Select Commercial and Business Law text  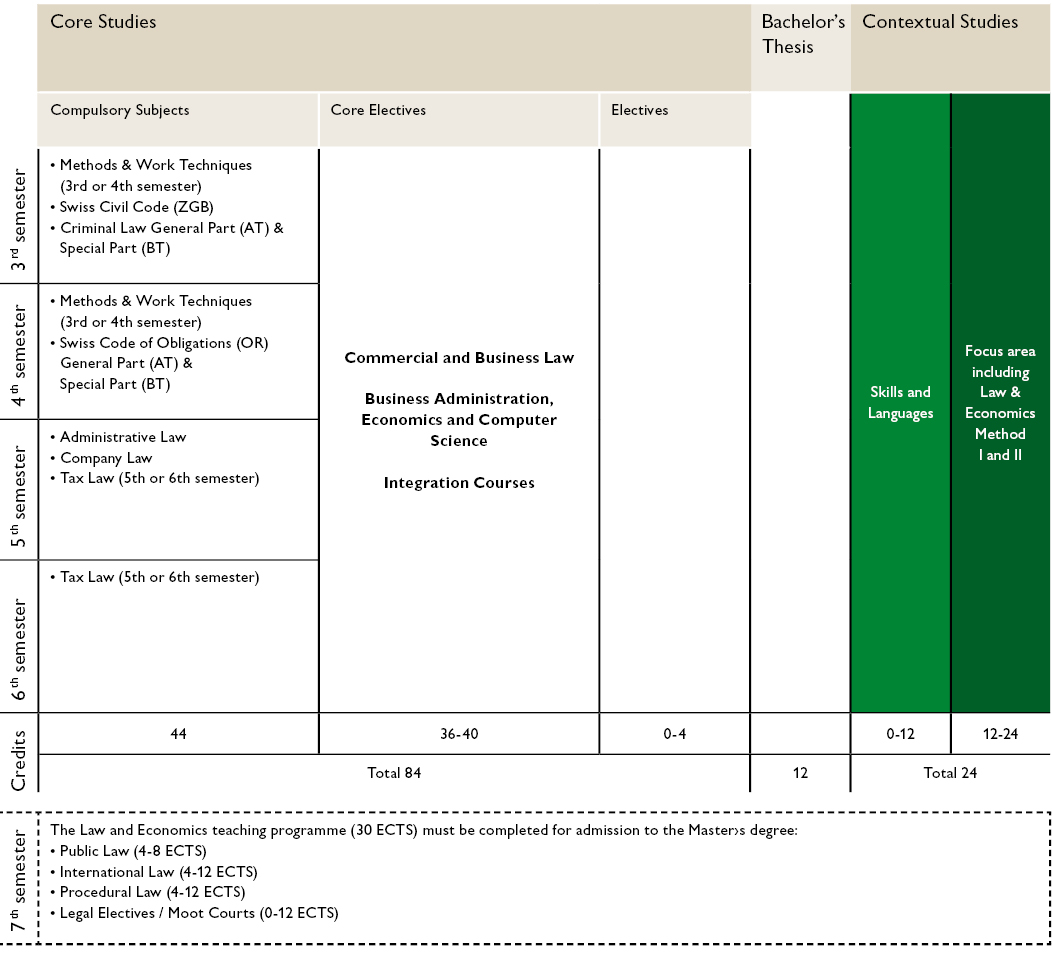(x=459, y=358)
